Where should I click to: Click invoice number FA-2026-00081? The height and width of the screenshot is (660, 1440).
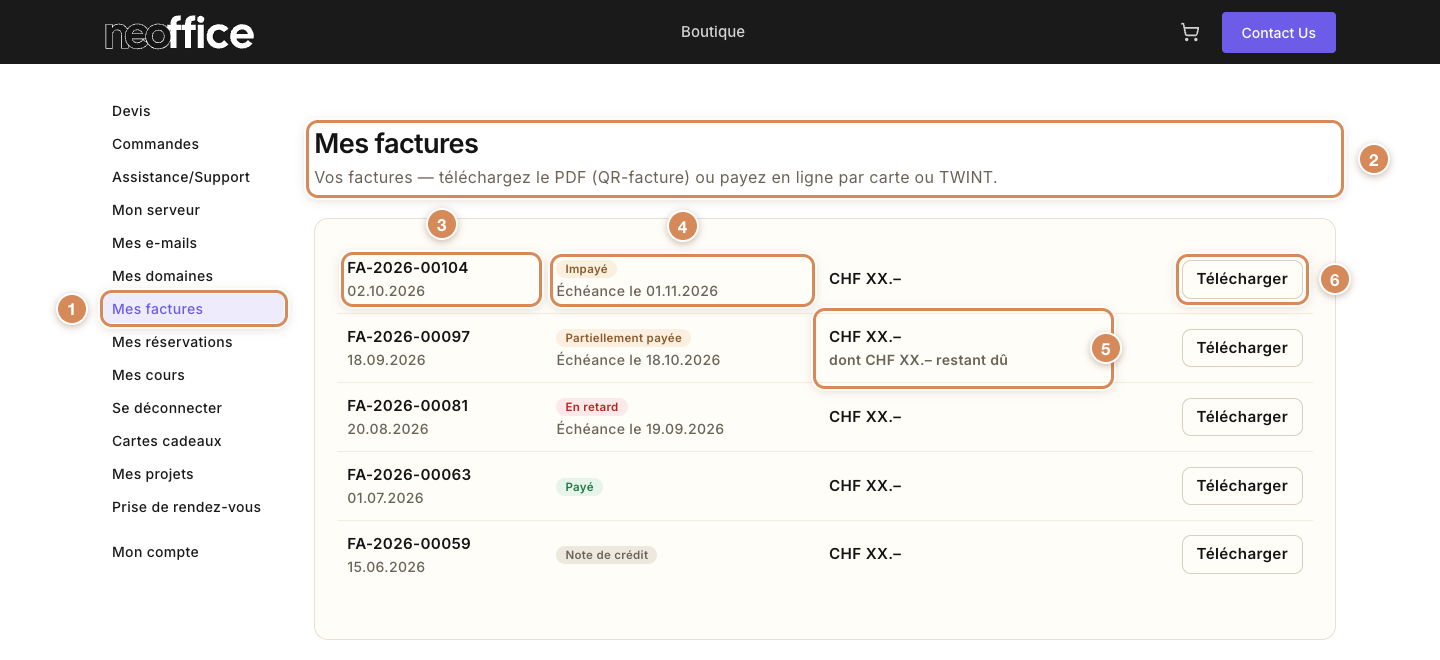click(x=407, y=406)
